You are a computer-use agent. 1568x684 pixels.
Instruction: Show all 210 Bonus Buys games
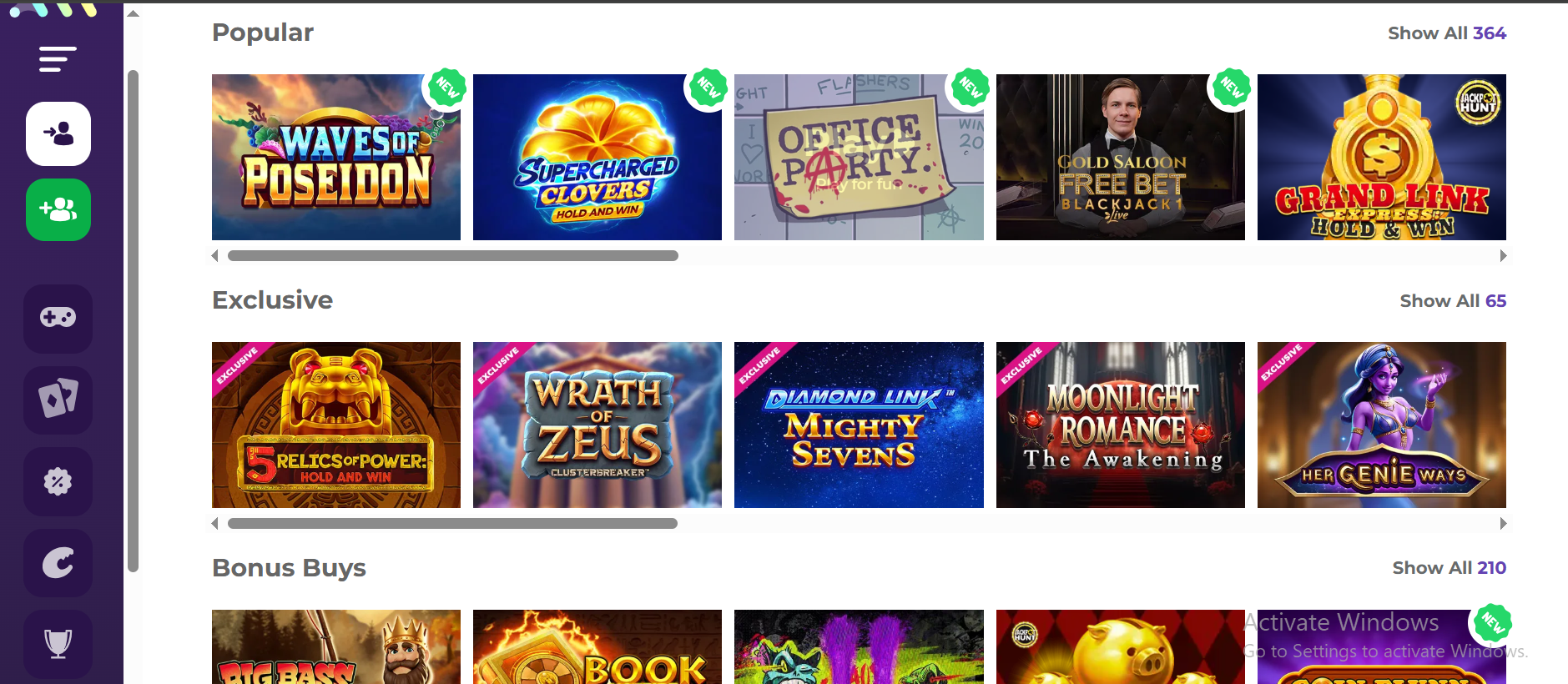coord(1449,568)
